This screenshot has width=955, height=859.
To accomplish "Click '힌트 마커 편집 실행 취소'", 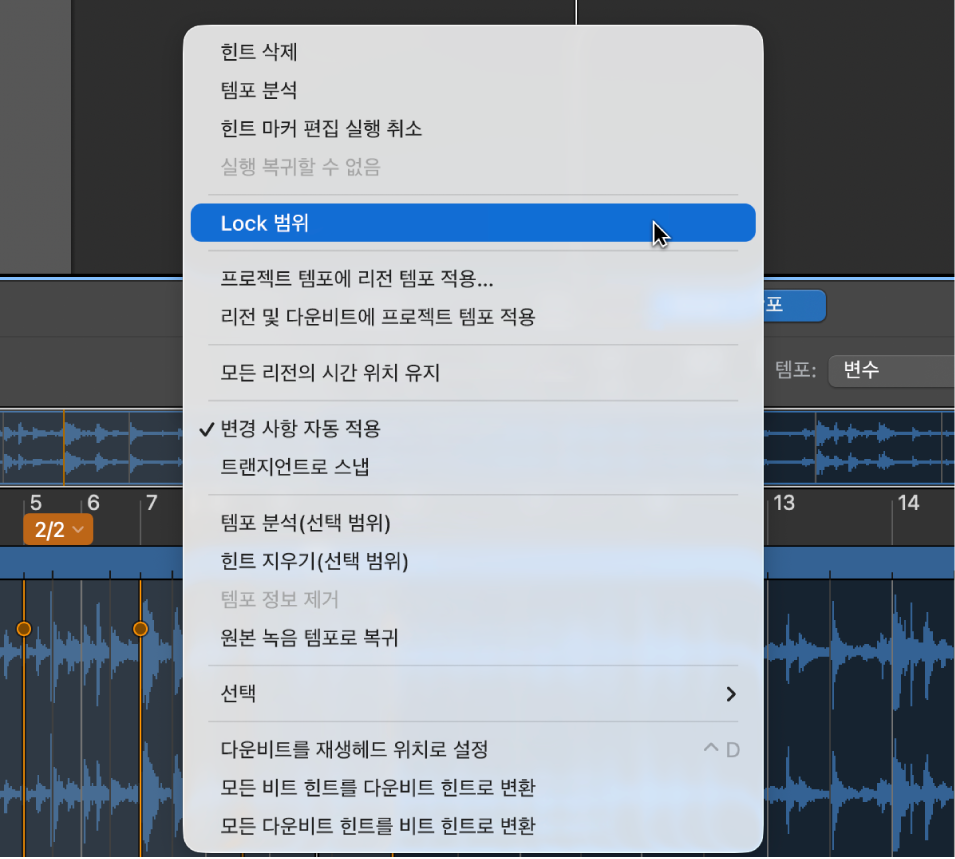I will [x=473, y=129].
